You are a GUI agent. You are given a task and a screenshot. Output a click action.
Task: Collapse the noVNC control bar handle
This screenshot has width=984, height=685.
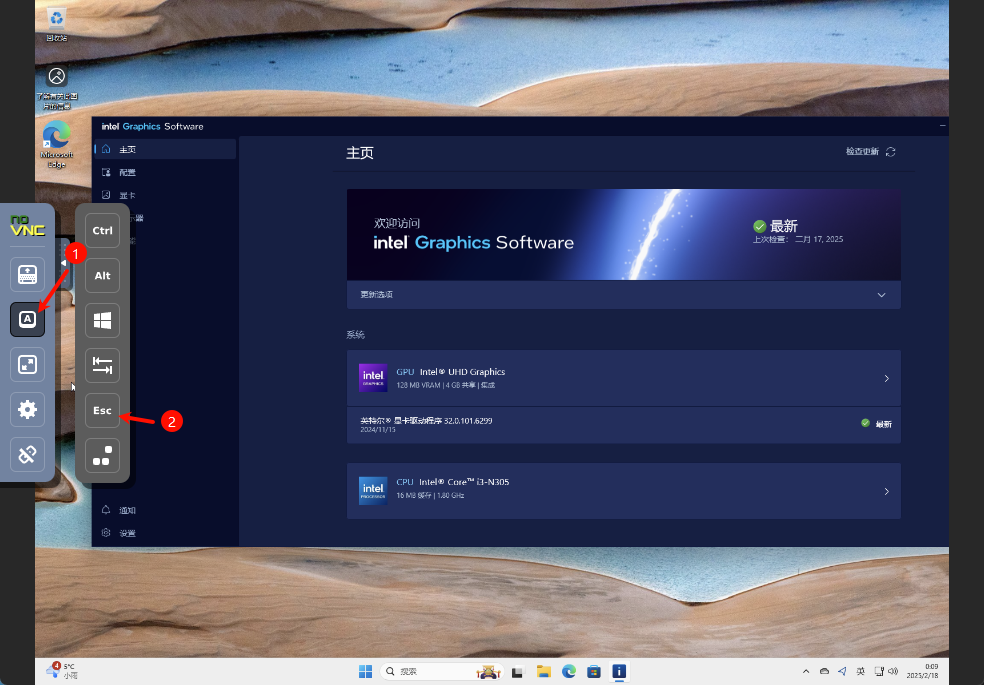63,263
